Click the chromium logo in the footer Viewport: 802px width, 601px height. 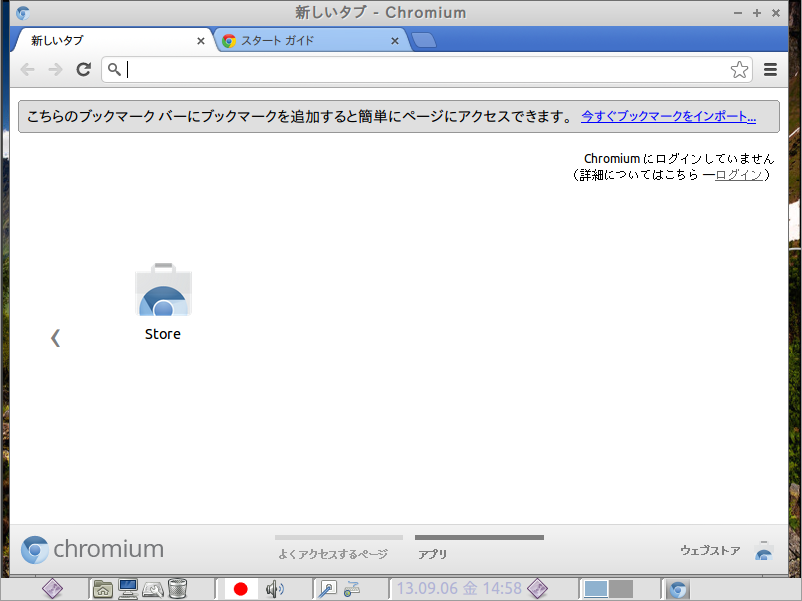click(x=92, y=549)
